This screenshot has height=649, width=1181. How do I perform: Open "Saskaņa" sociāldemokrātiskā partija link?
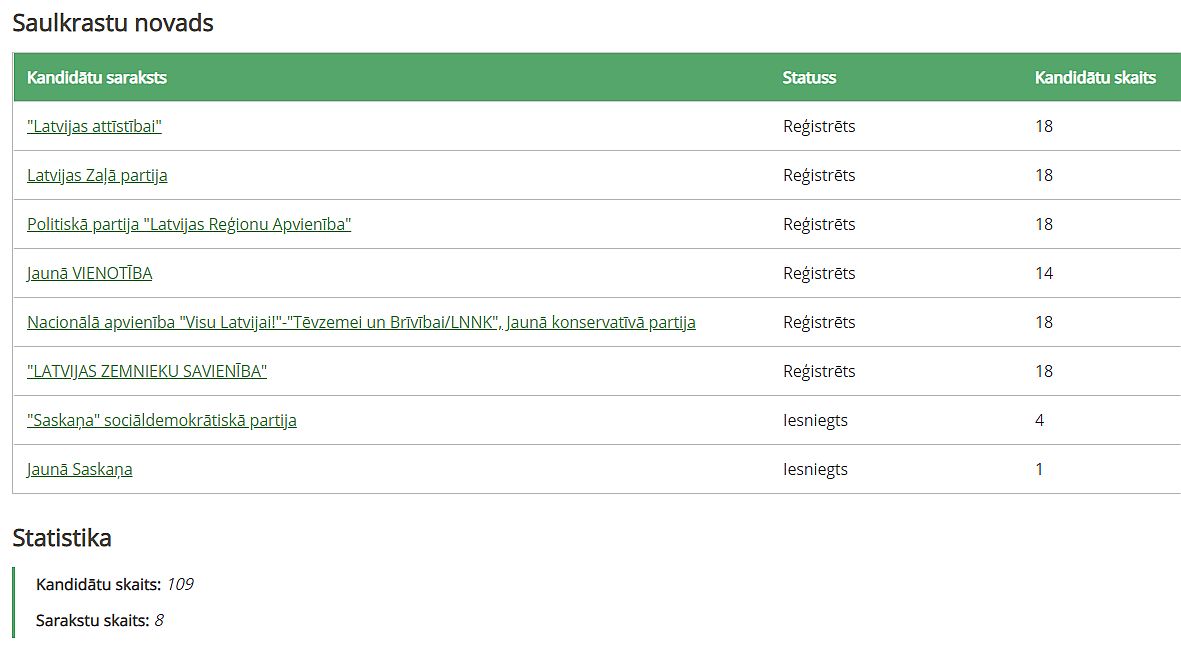tap(162, 419)
